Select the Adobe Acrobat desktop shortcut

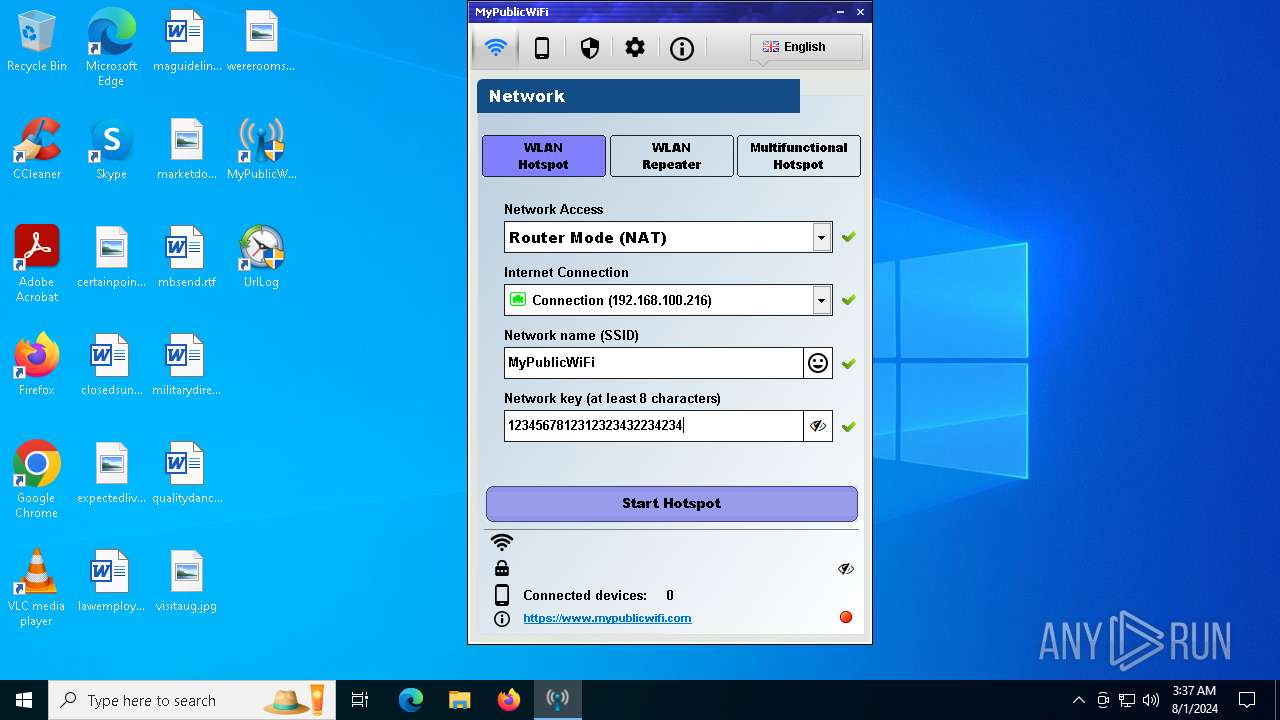point(37,264)
